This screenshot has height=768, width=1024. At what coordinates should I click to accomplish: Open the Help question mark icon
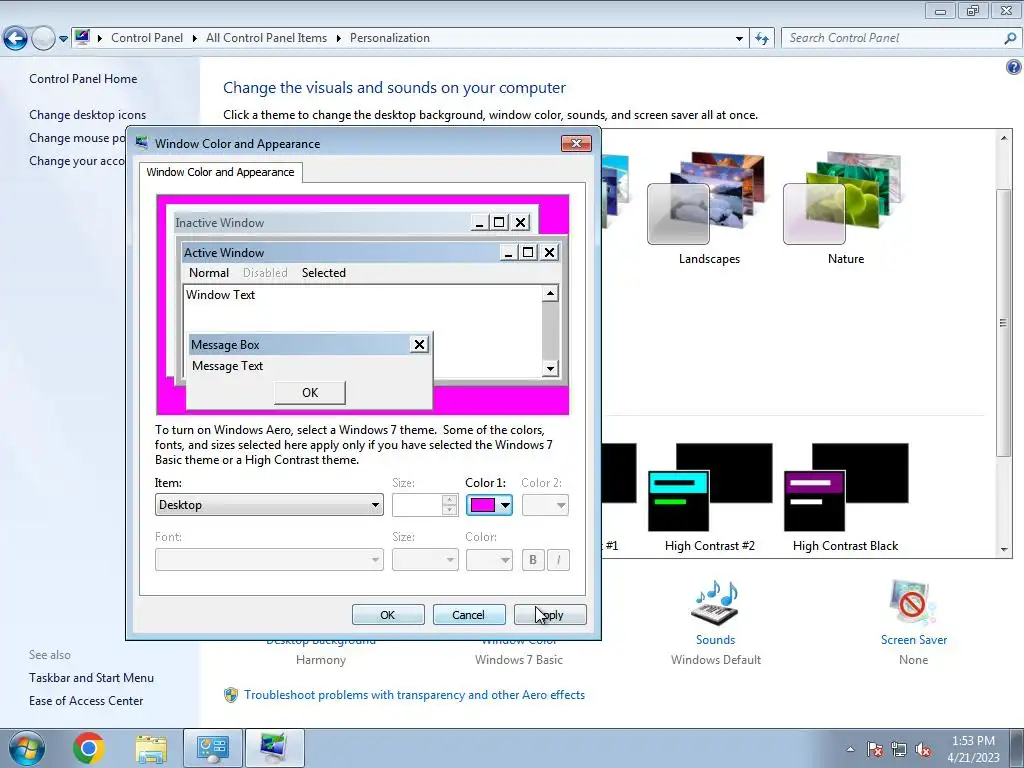(x=1014, y=67)
